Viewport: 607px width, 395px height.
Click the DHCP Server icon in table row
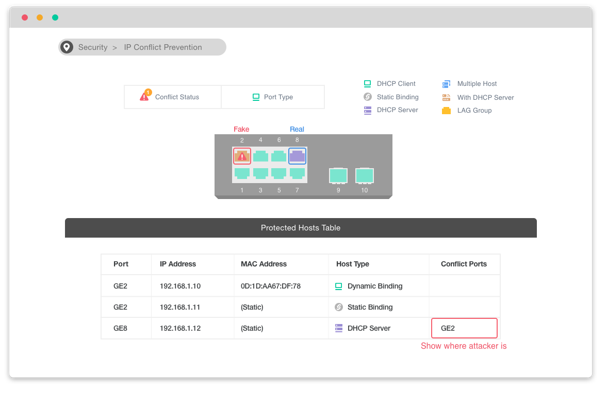pyautogui.click(x=339, y=328)
